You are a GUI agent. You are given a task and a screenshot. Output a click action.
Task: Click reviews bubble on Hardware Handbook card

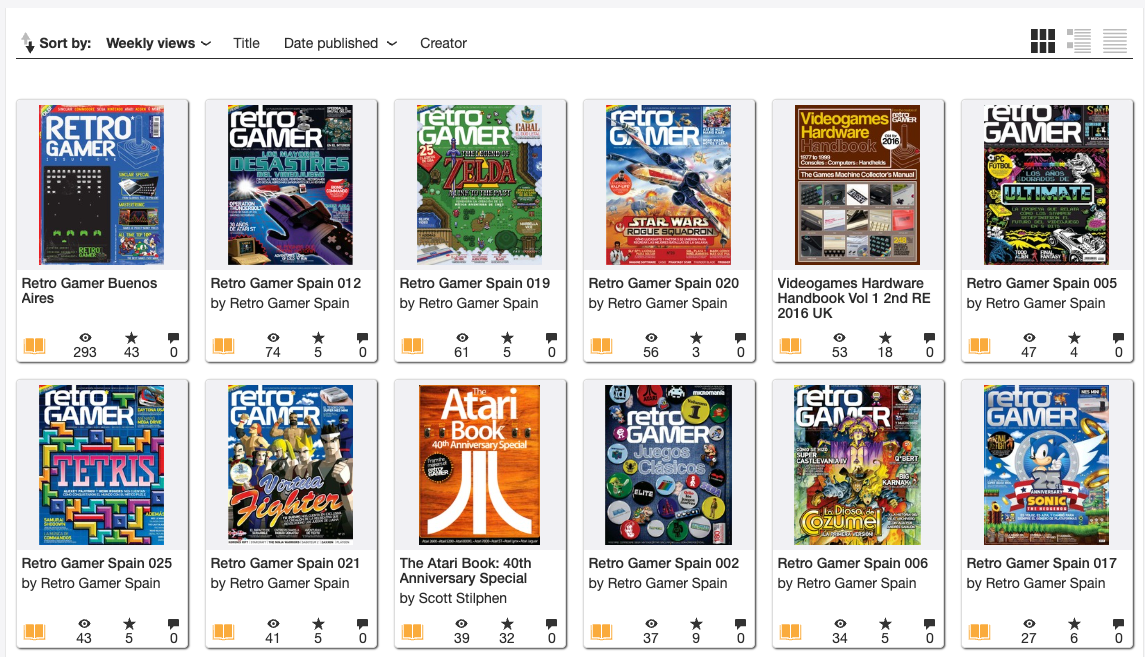tap(930, 337)
